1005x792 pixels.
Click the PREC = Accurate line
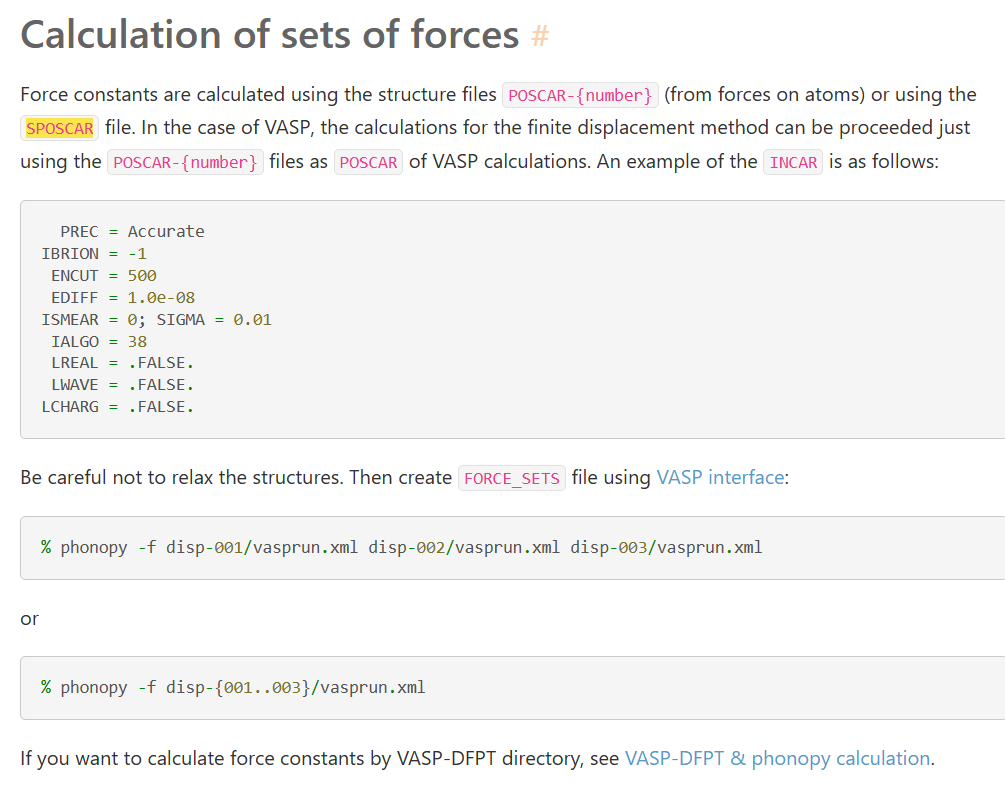(132, 232)
